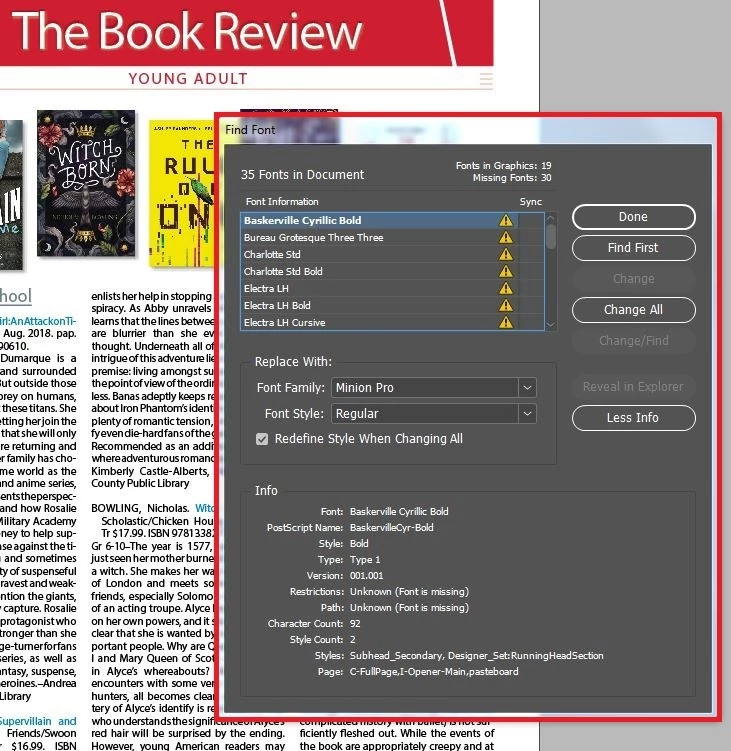Click warning icon in Charlotte Std row
This screenshot has width=731, height=751.
click(506, 255)
